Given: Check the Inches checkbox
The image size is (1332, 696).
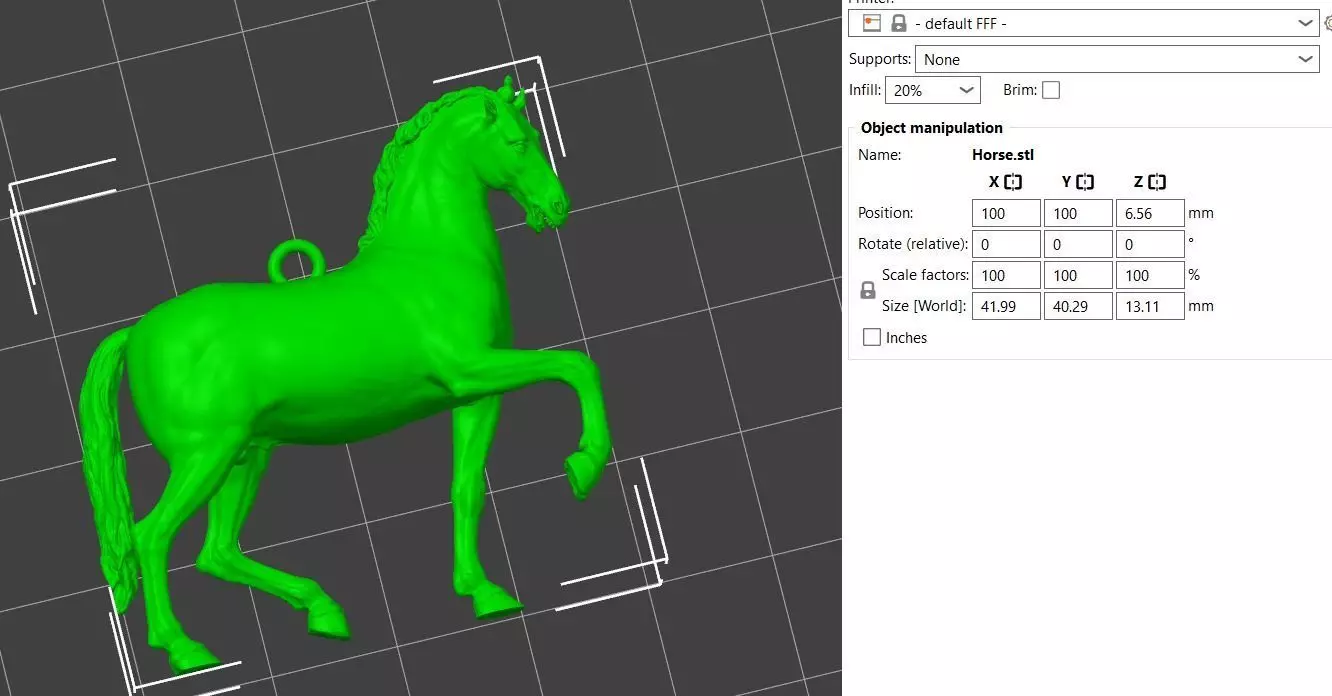Looking at the screenshot, I should pos(872,337).
